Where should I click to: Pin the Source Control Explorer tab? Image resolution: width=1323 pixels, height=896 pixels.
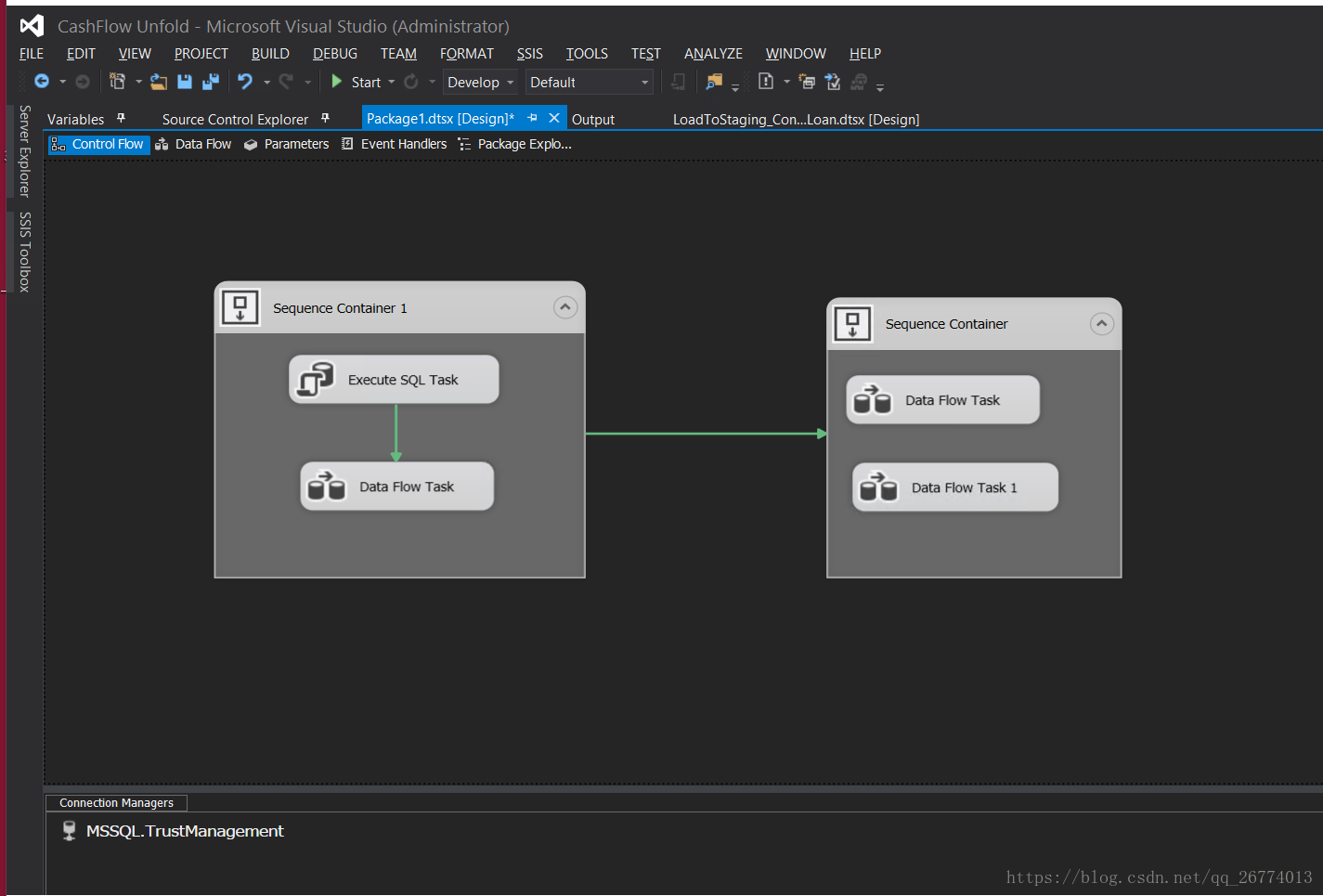[x=325, y=118]
